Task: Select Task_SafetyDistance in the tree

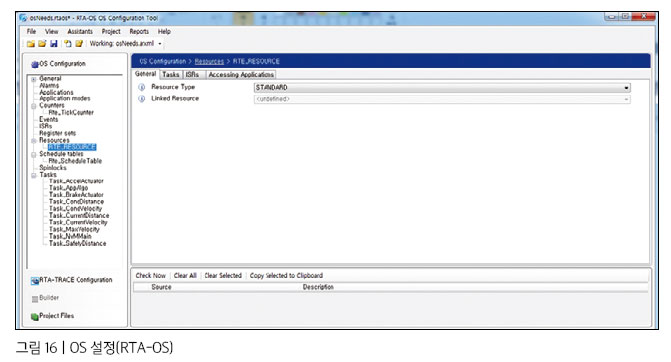Action: coord(77,244)
